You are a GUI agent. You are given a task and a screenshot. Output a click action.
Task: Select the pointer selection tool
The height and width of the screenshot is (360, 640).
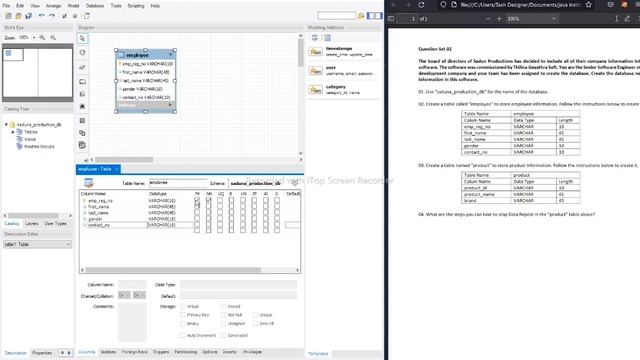coord(82,38)
